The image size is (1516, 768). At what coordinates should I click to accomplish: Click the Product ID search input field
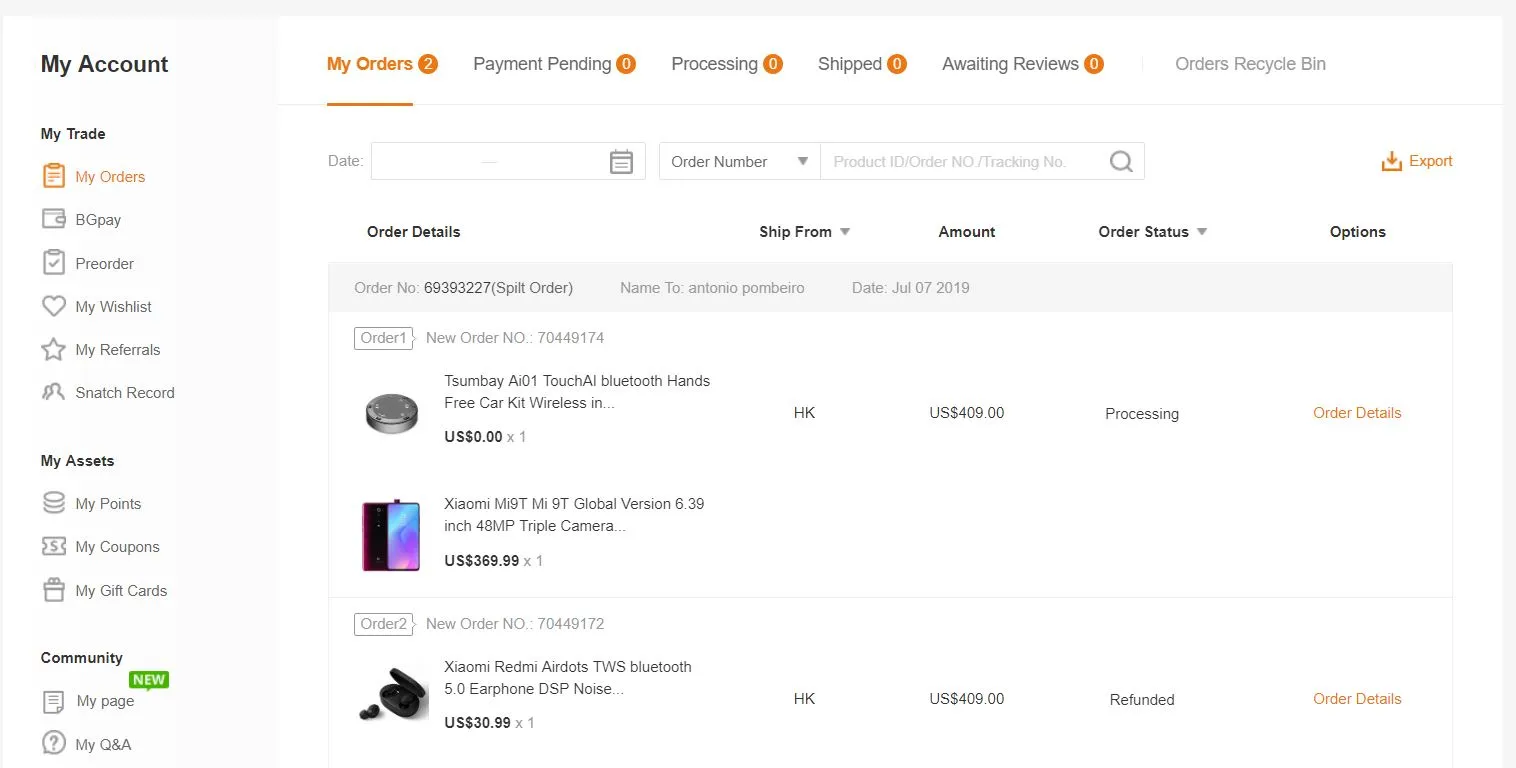pos(960,162)
